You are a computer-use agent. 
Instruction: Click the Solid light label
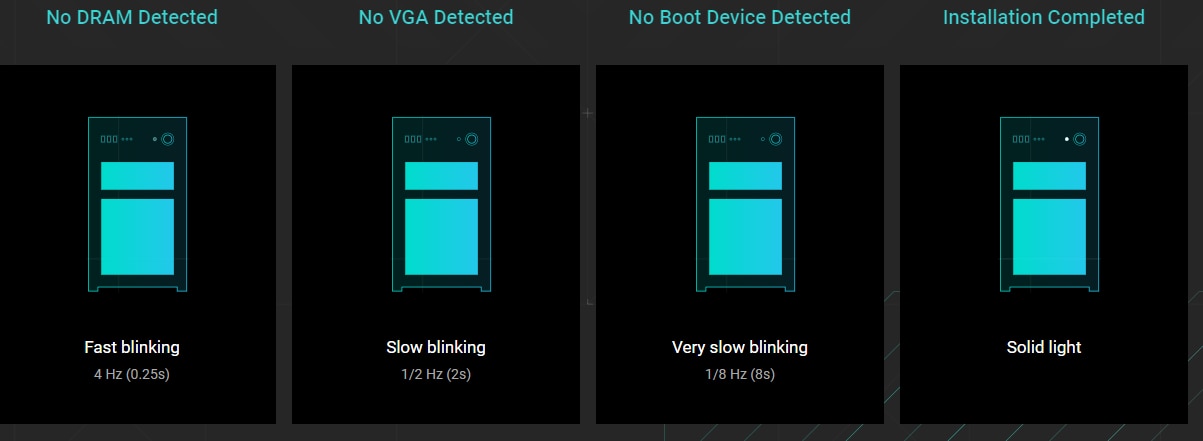pyautogui.click(x=1044, y=348)
